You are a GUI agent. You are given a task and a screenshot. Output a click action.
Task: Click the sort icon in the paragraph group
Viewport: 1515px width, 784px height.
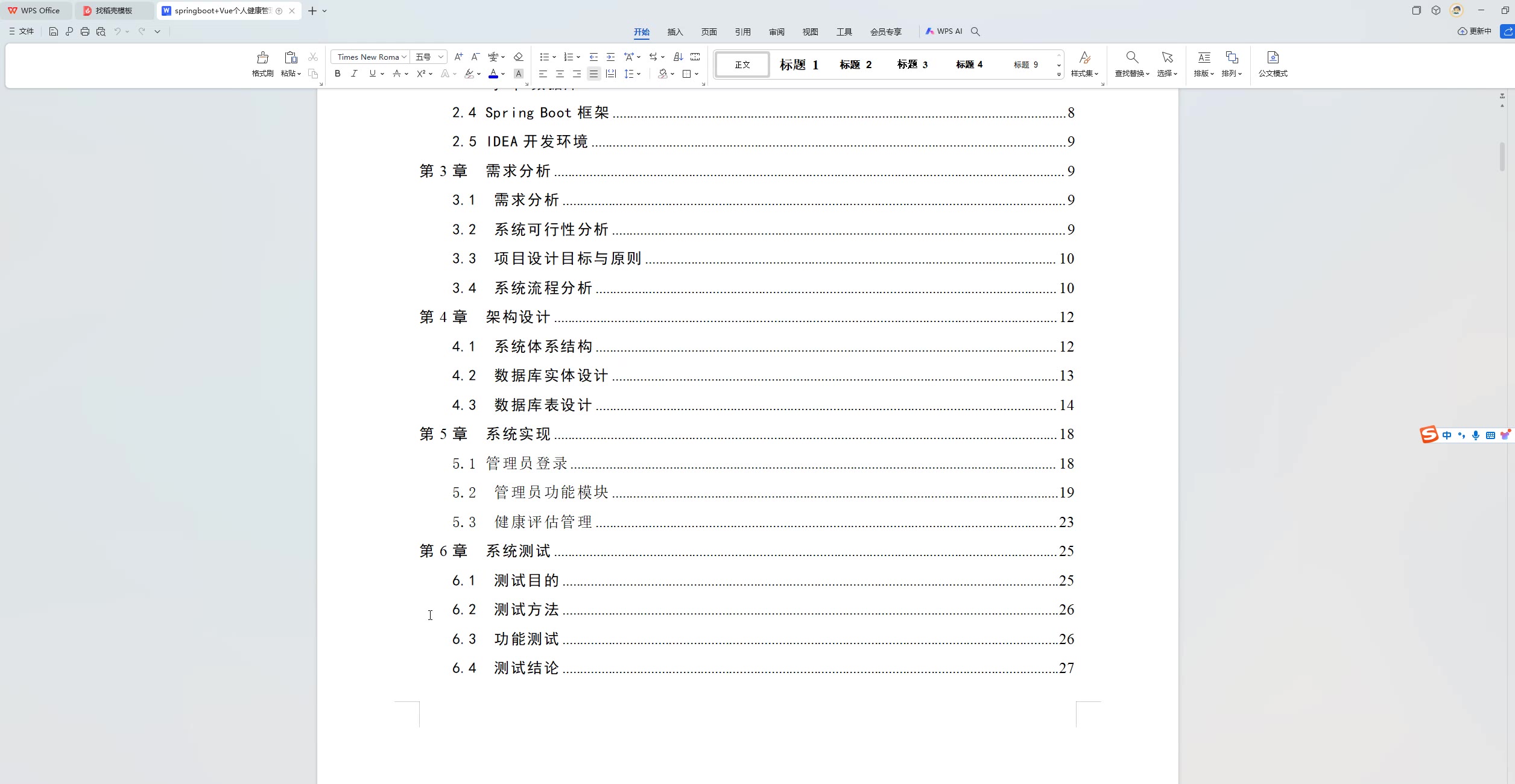pos(678,57)
